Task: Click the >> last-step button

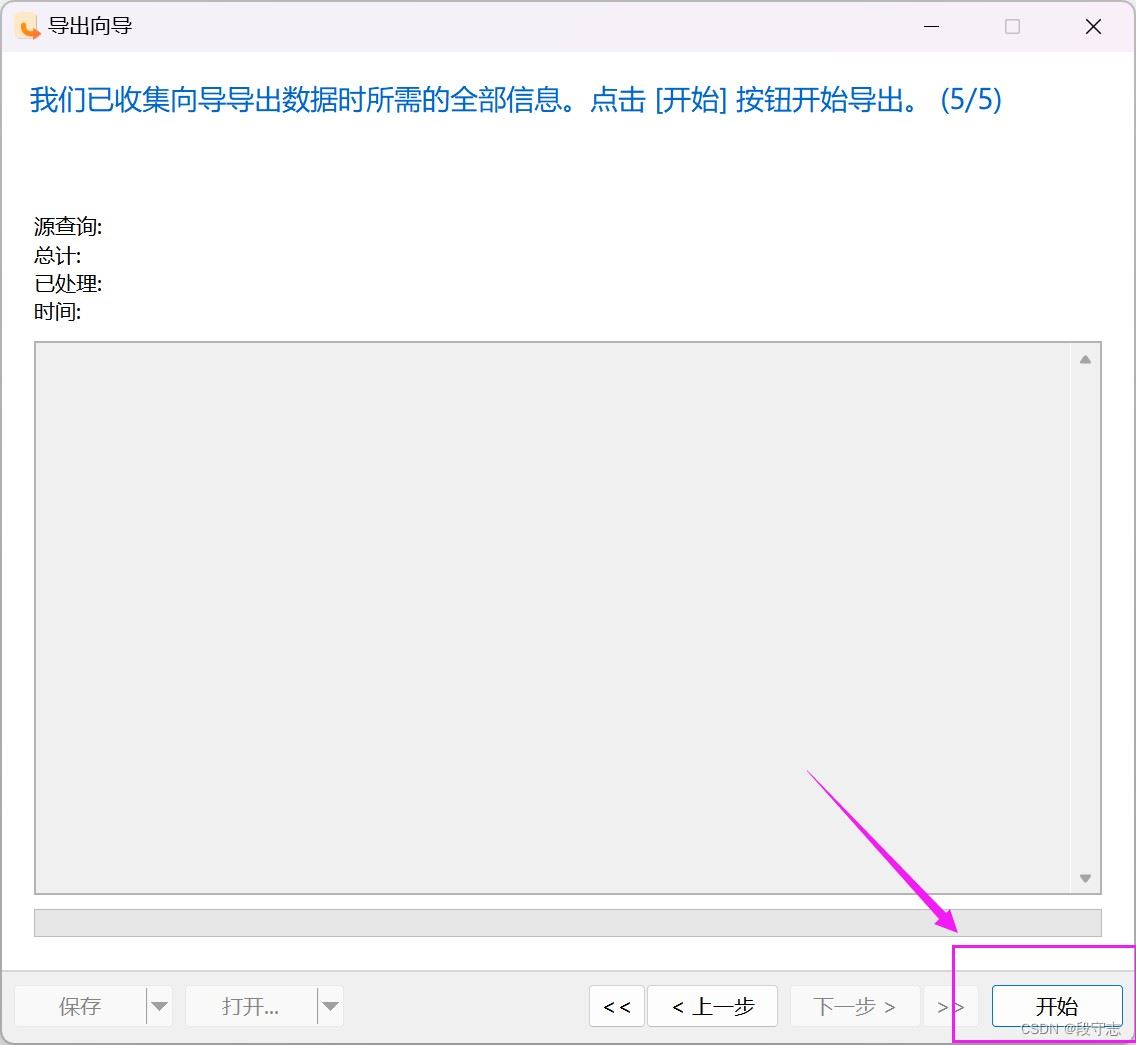Action: [950, 1006]
